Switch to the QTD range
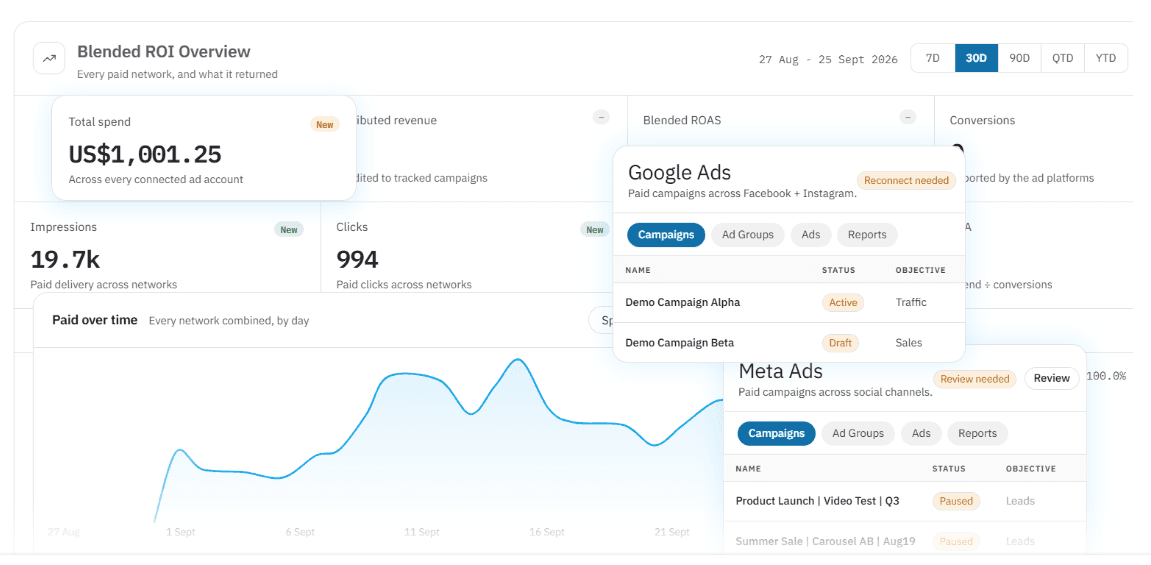Screen dimensions: 1151x565 (1062, 58)
